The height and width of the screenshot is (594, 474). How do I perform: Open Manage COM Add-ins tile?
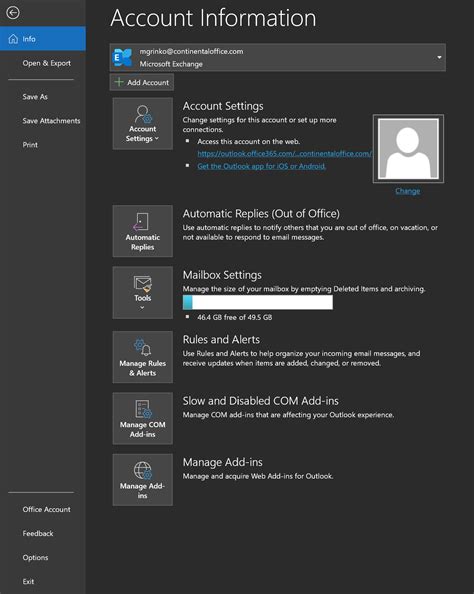point(142,418)
